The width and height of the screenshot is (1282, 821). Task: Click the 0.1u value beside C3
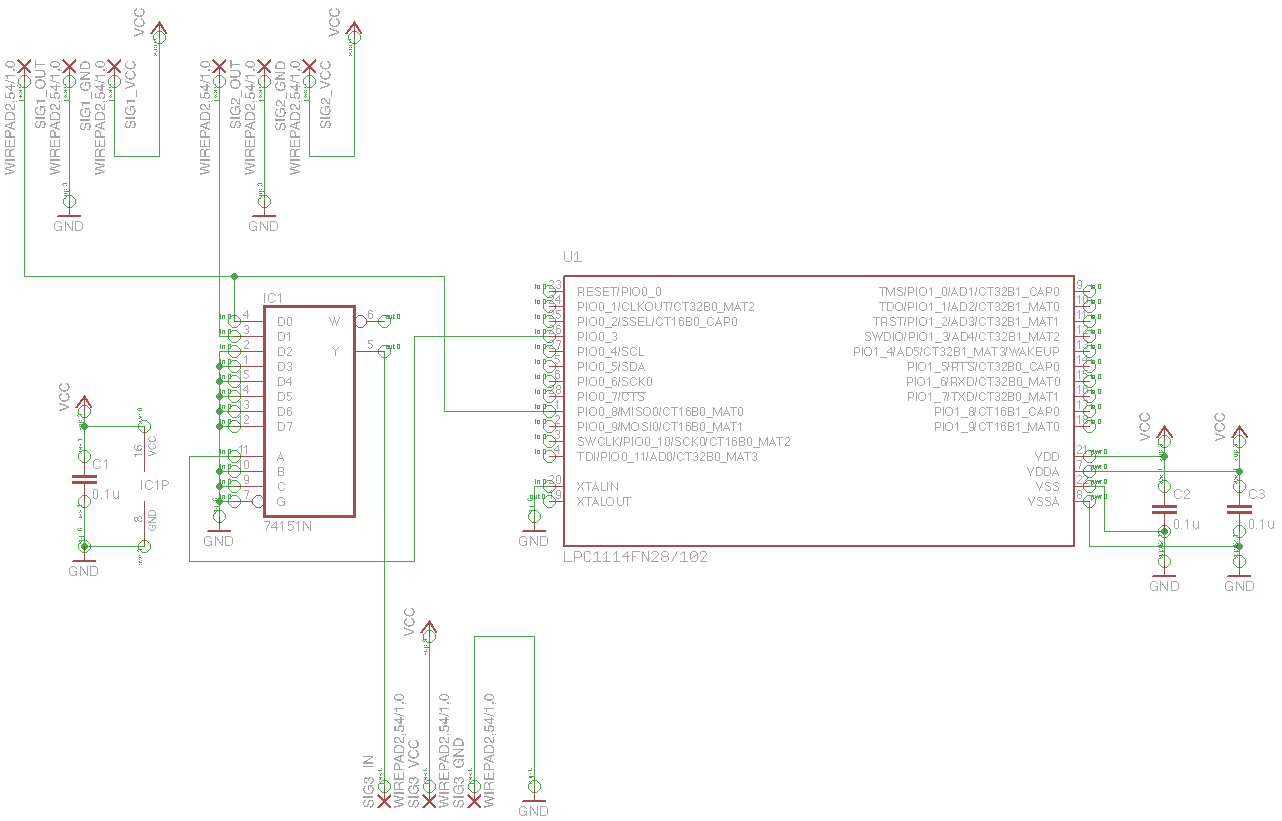tap(1262, 524)
